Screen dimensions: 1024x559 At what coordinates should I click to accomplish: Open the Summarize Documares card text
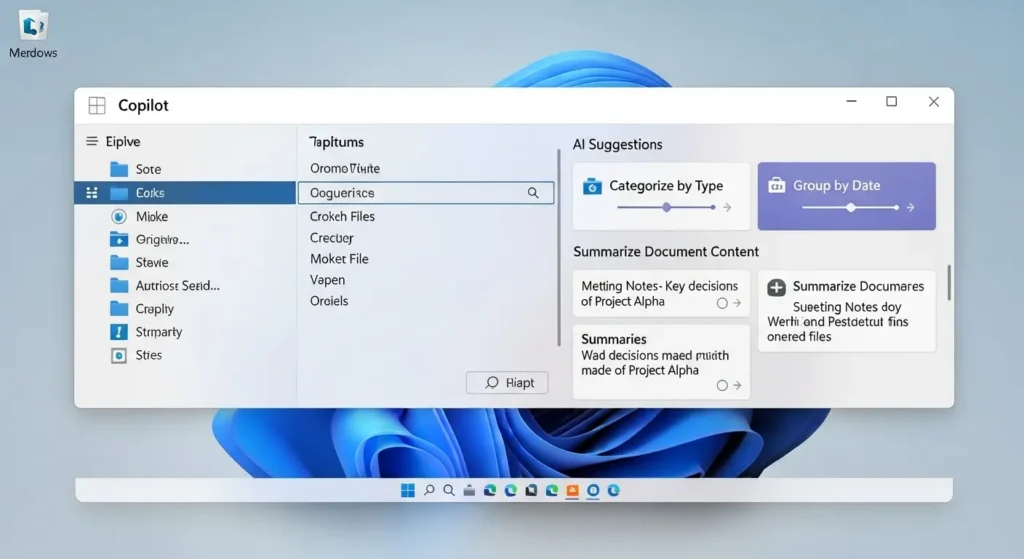click(846, 311)
